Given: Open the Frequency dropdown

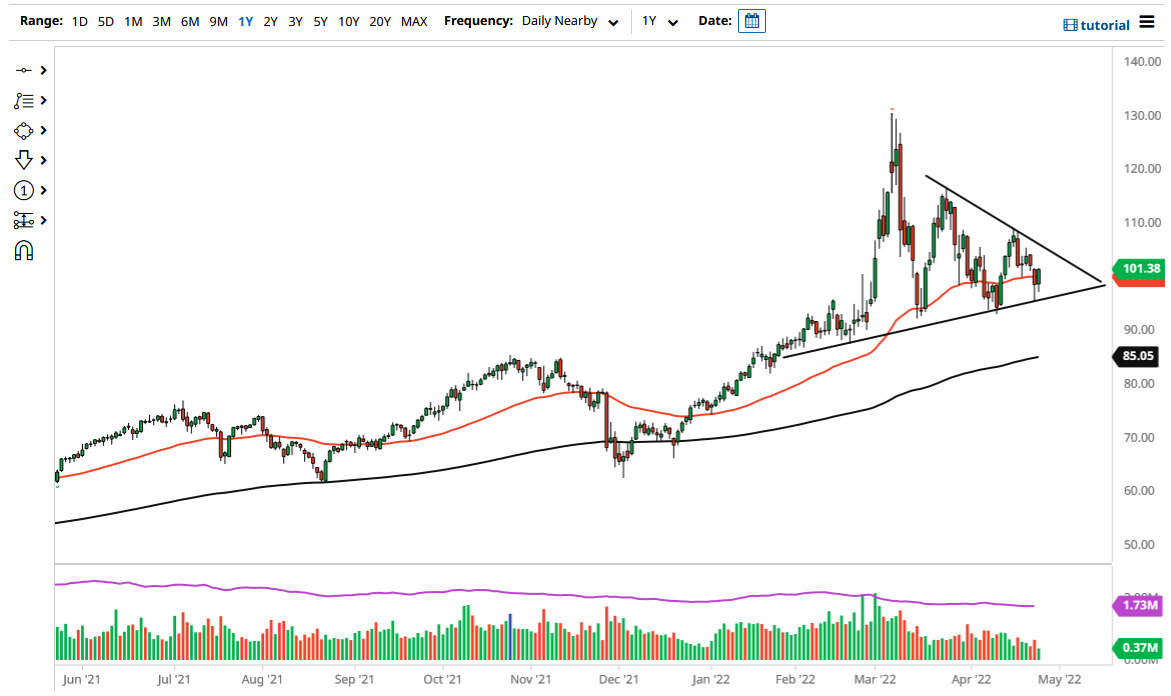Looking at the screenshot, I should 570,20.
